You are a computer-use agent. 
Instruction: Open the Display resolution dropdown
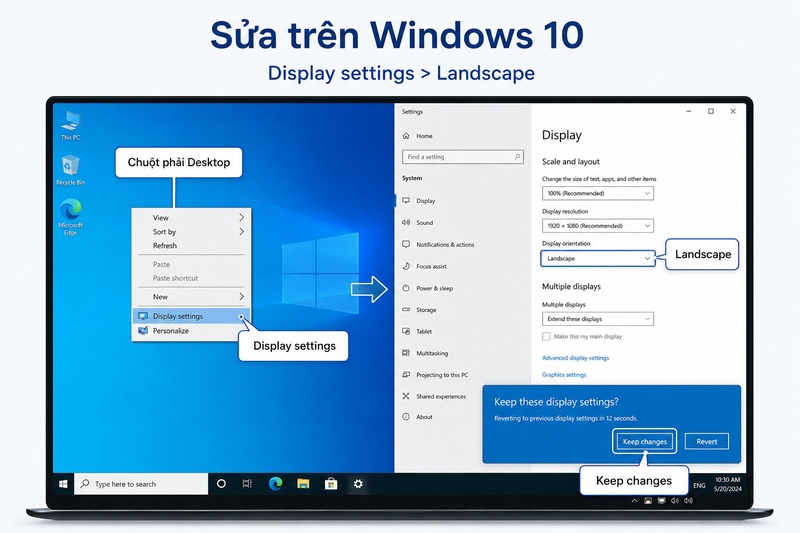pyautogui.click(x=597, y=225)
